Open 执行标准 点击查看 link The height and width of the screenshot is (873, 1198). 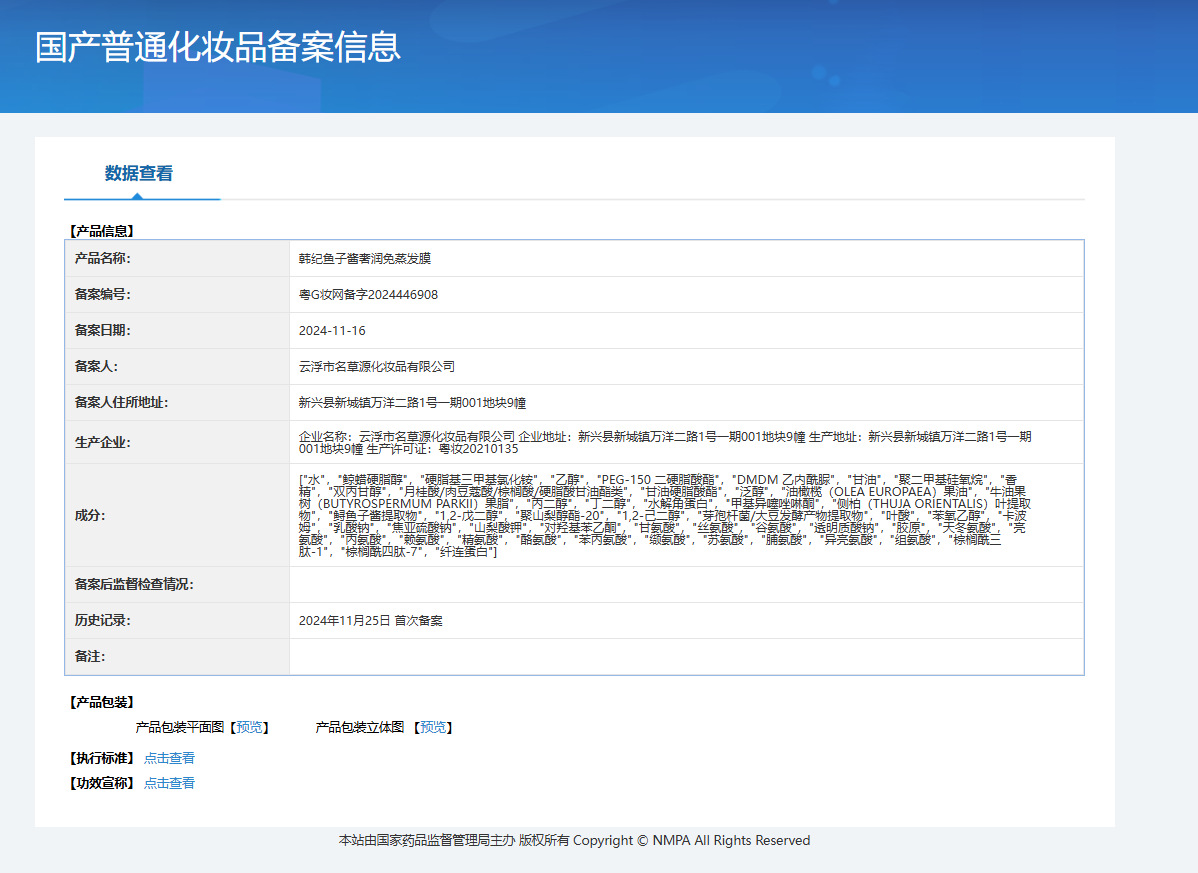pos(170,758)
